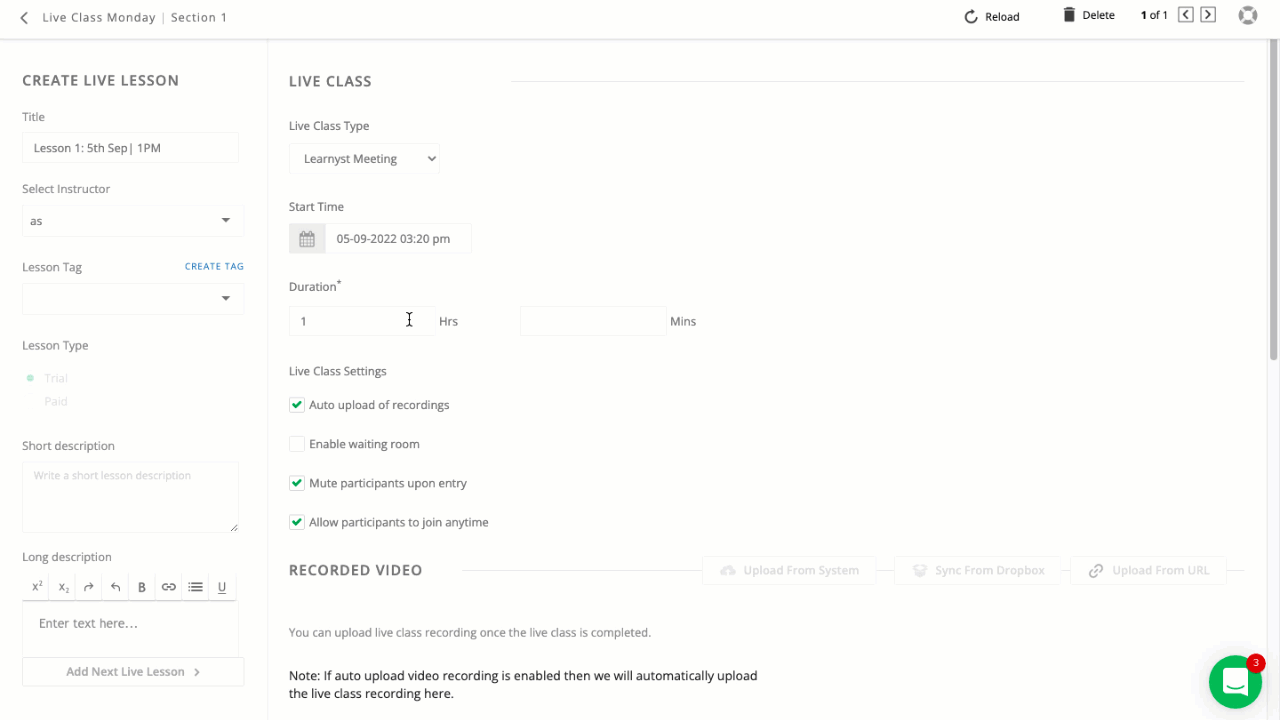Open the Start Time calendar picker
This screenshot has height=720, width=1280.
tap(307, 239)
